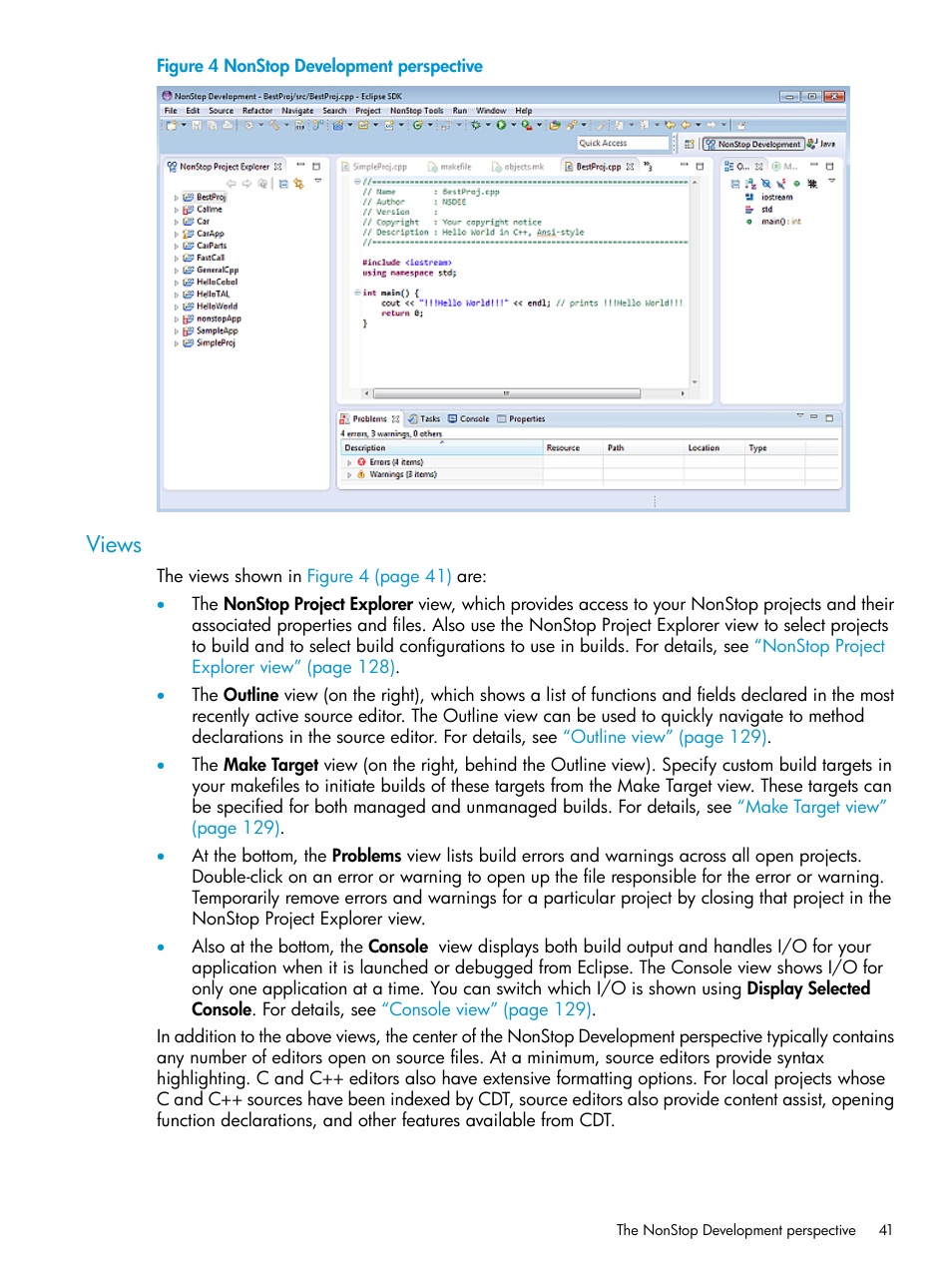Switch to the objects.mk editor tab

518,167
